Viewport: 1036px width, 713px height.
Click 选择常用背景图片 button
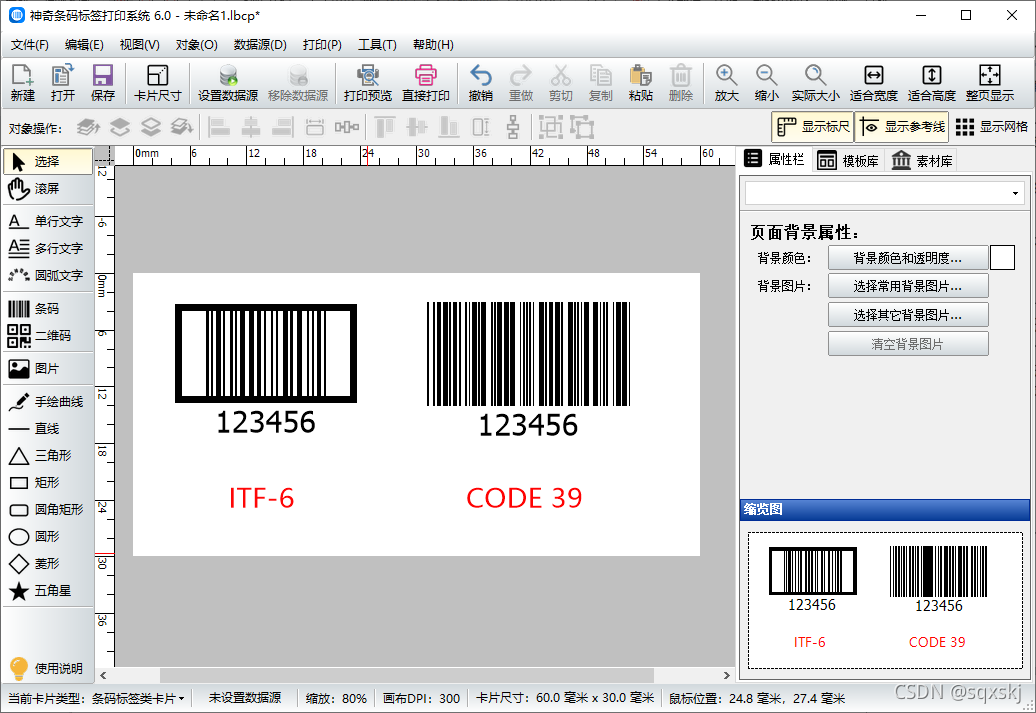(908, 286)
